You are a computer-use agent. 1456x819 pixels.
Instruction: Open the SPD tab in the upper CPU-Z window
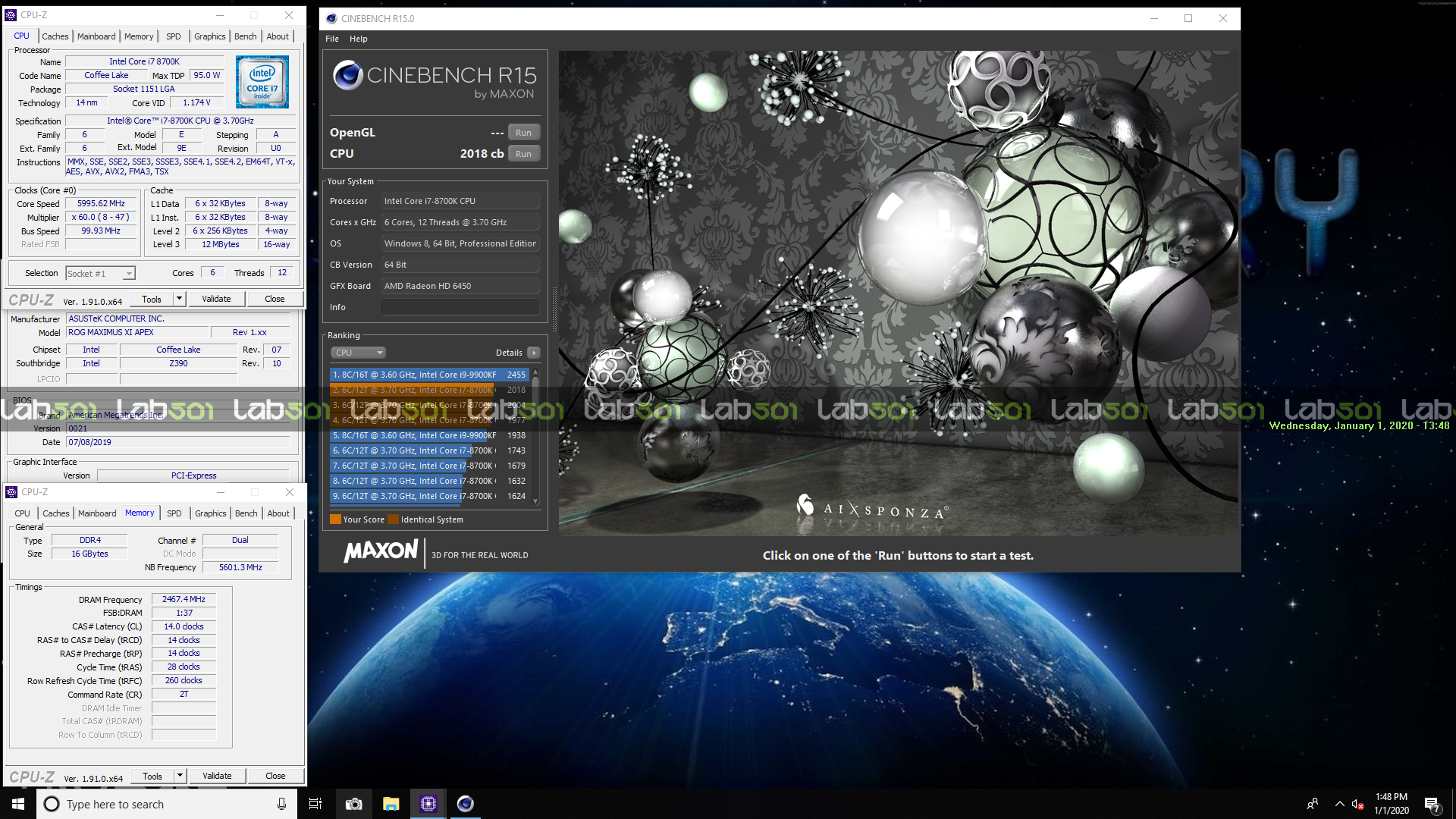[174, 36]
